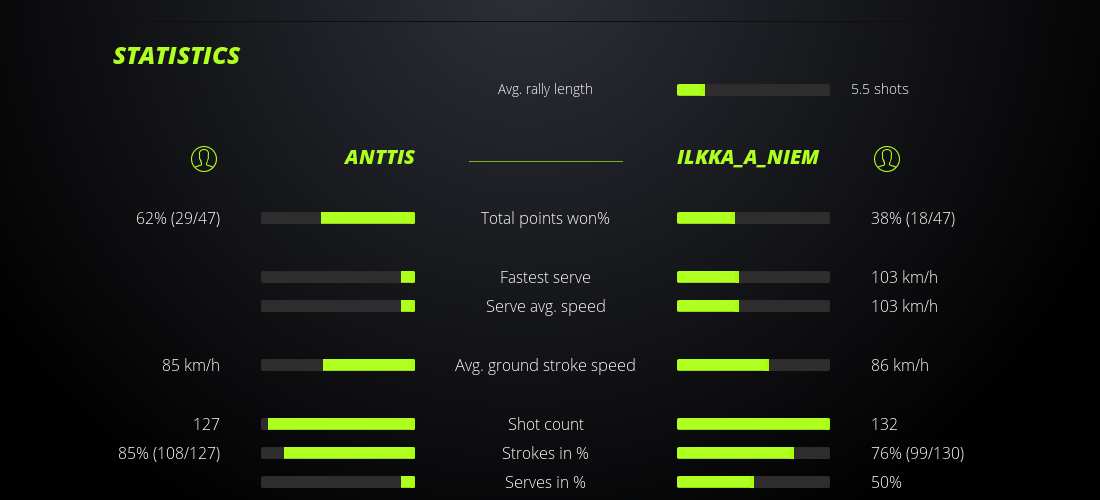Select the ILKKA_A_NIEM player name

[x=748, y=157]
